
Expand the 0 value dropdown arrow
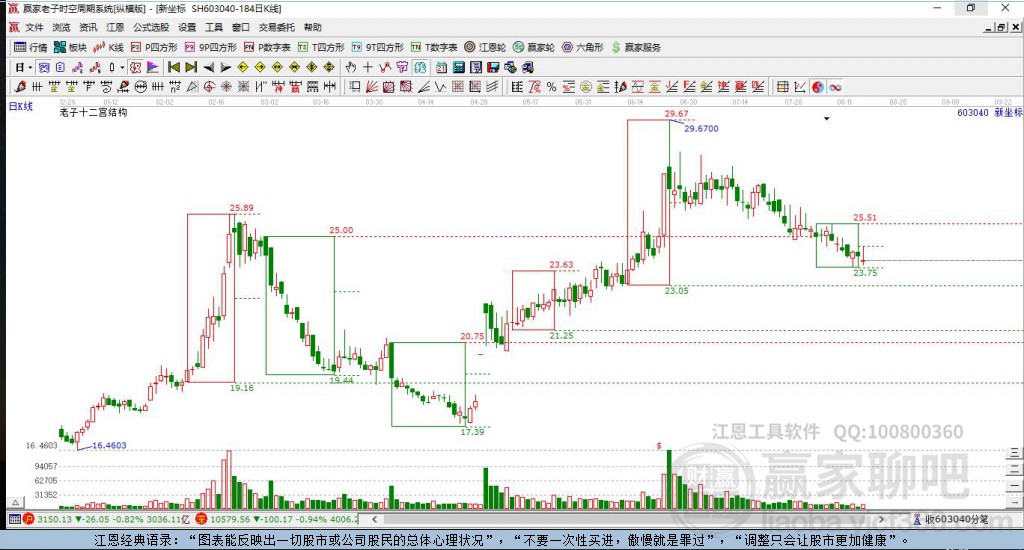tap(122, 67)
